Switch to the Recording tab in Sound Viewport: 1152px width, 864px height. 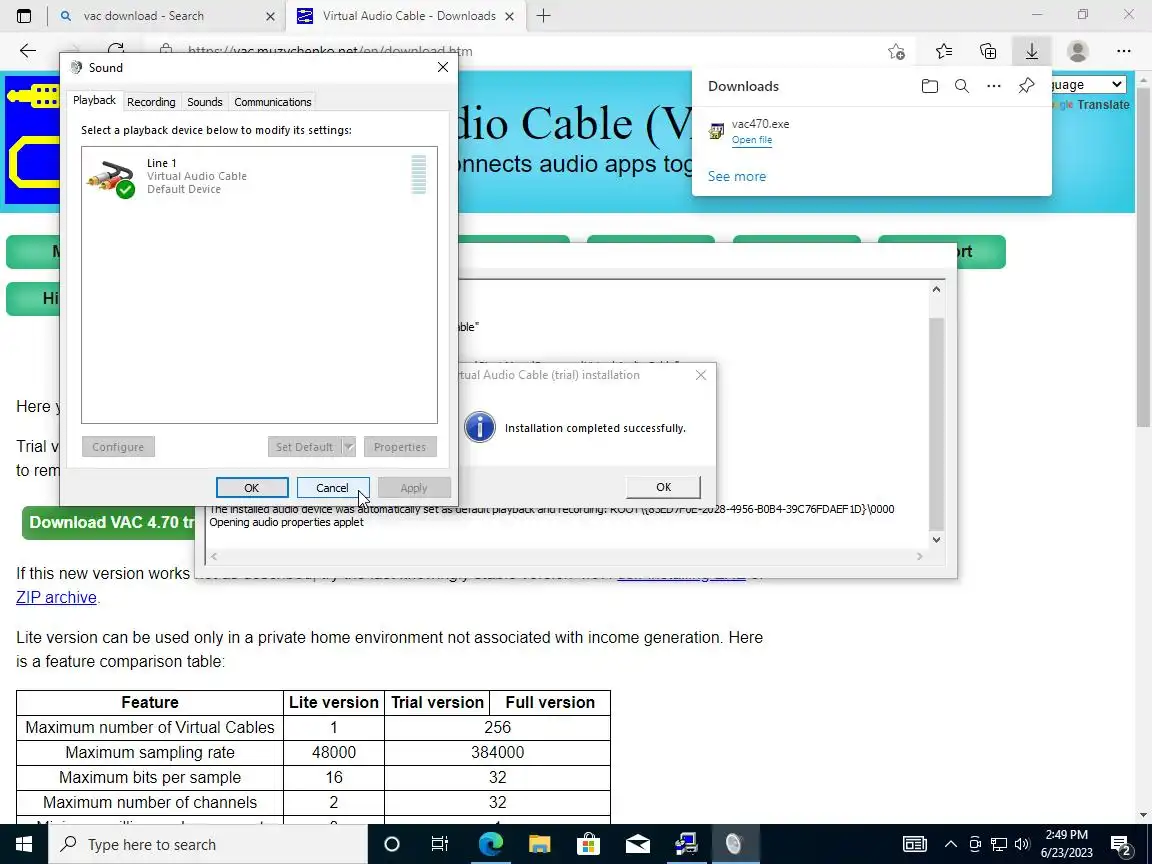pyautogui.click(x=151, y=102)
